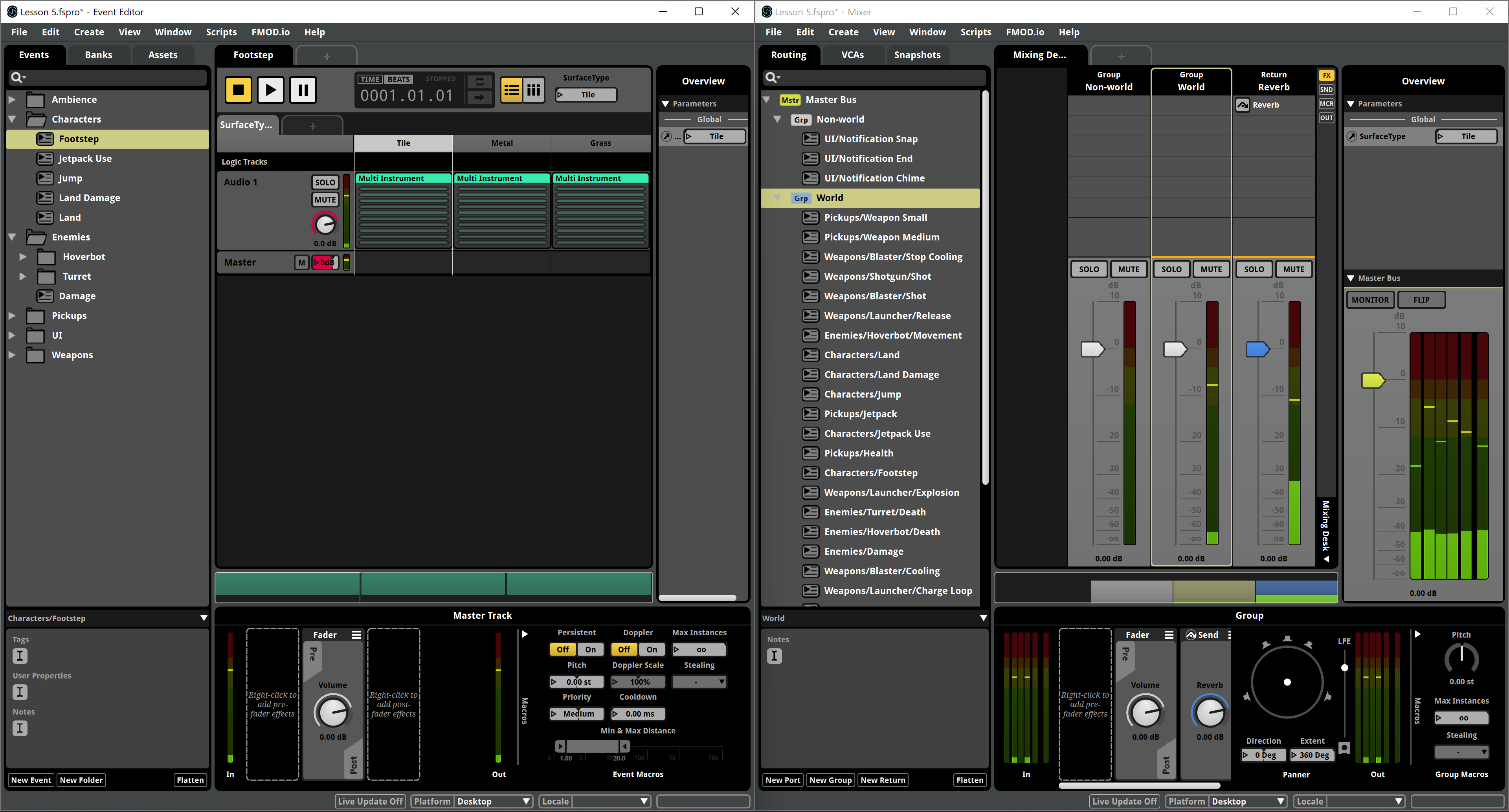Adjust the Reverb return blue fader handle
This screenshot has height=812, width=1509.
click(x=1257, y=349)
